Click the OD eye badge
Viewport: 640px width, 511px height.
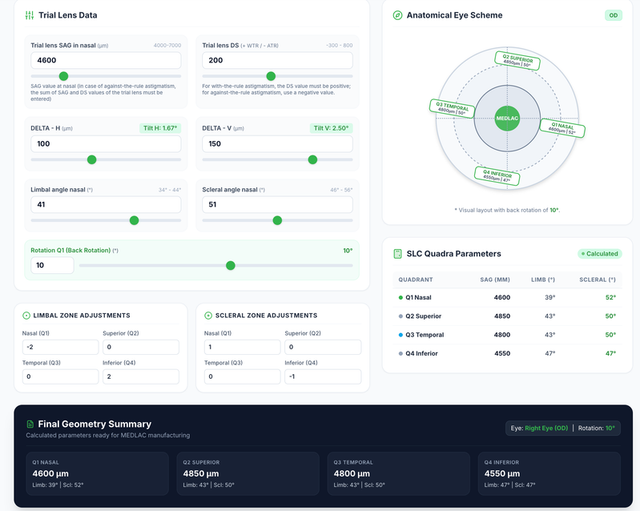(613, 16)
